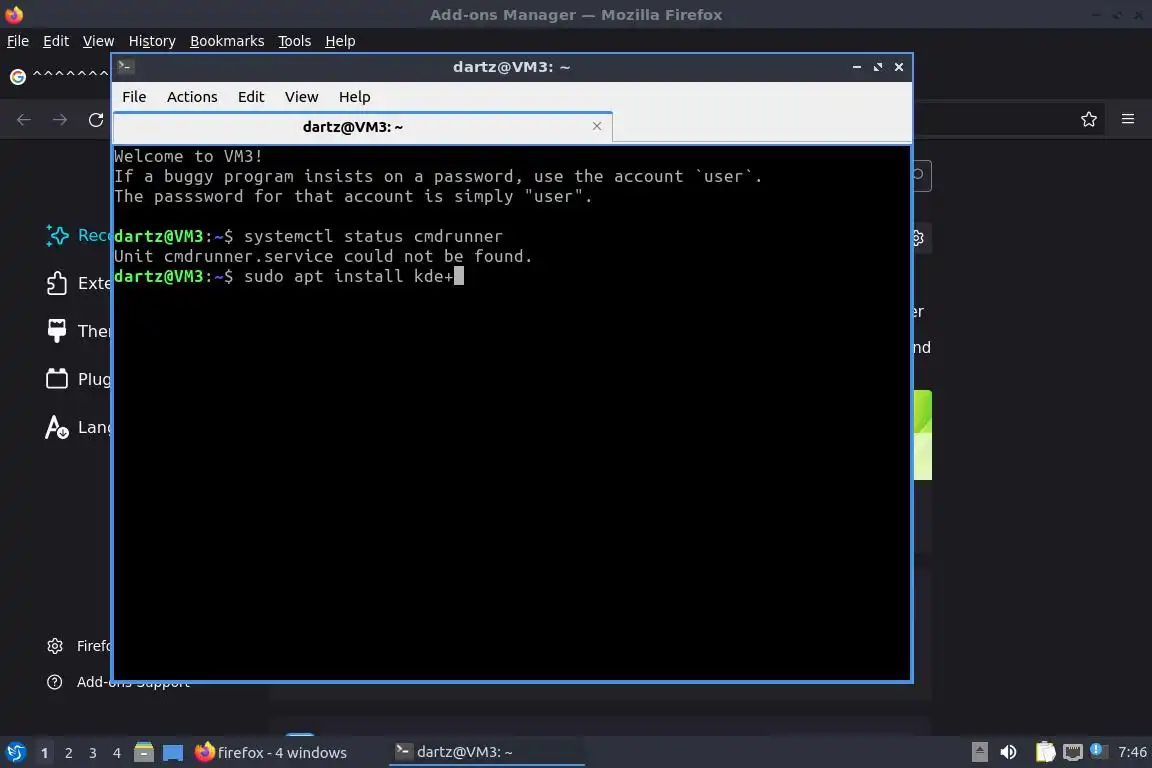This screenshot has height=768, width=1152.
Task: Click the clock showing 7:46
Action: (x=1131, y=752)
